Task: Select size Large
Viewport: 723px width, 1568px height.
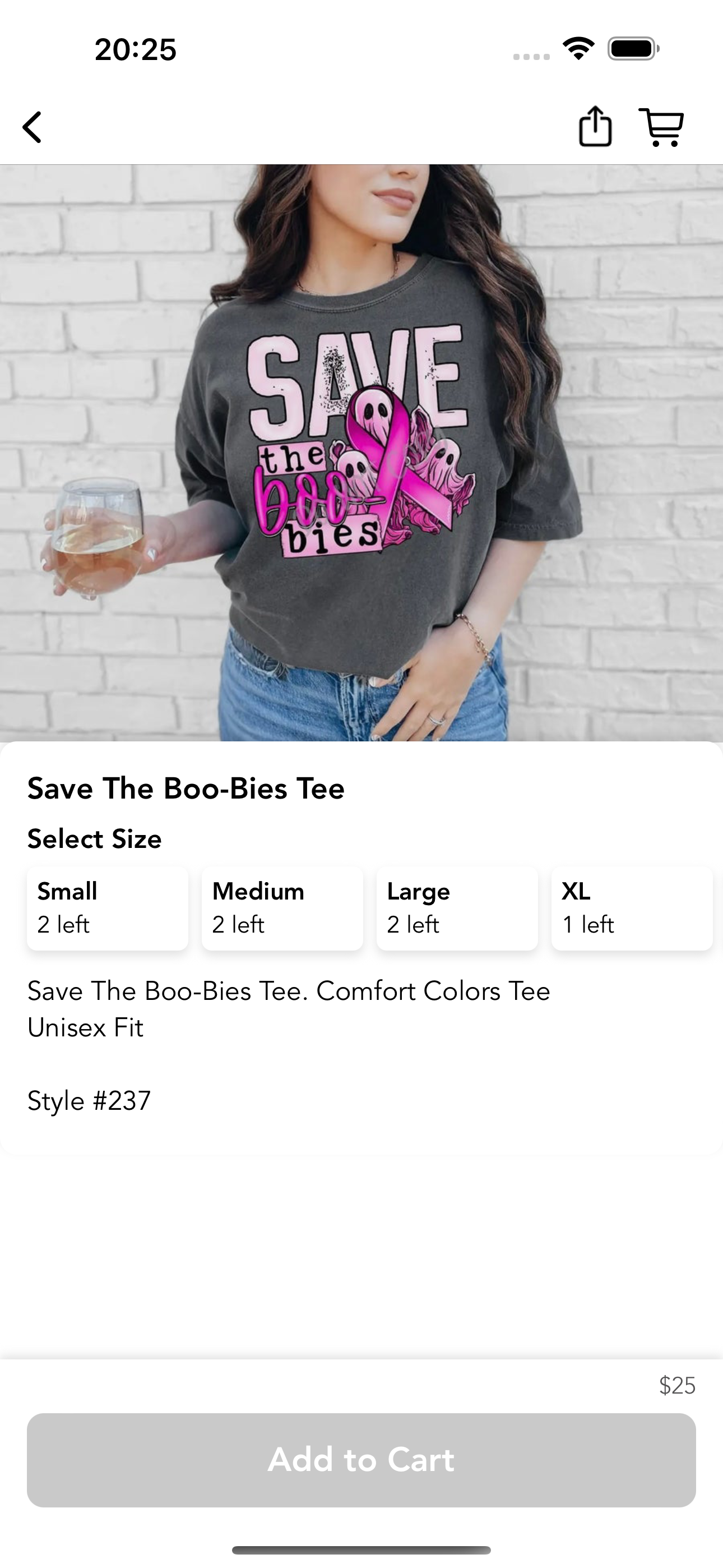Action: pos(457,908)
